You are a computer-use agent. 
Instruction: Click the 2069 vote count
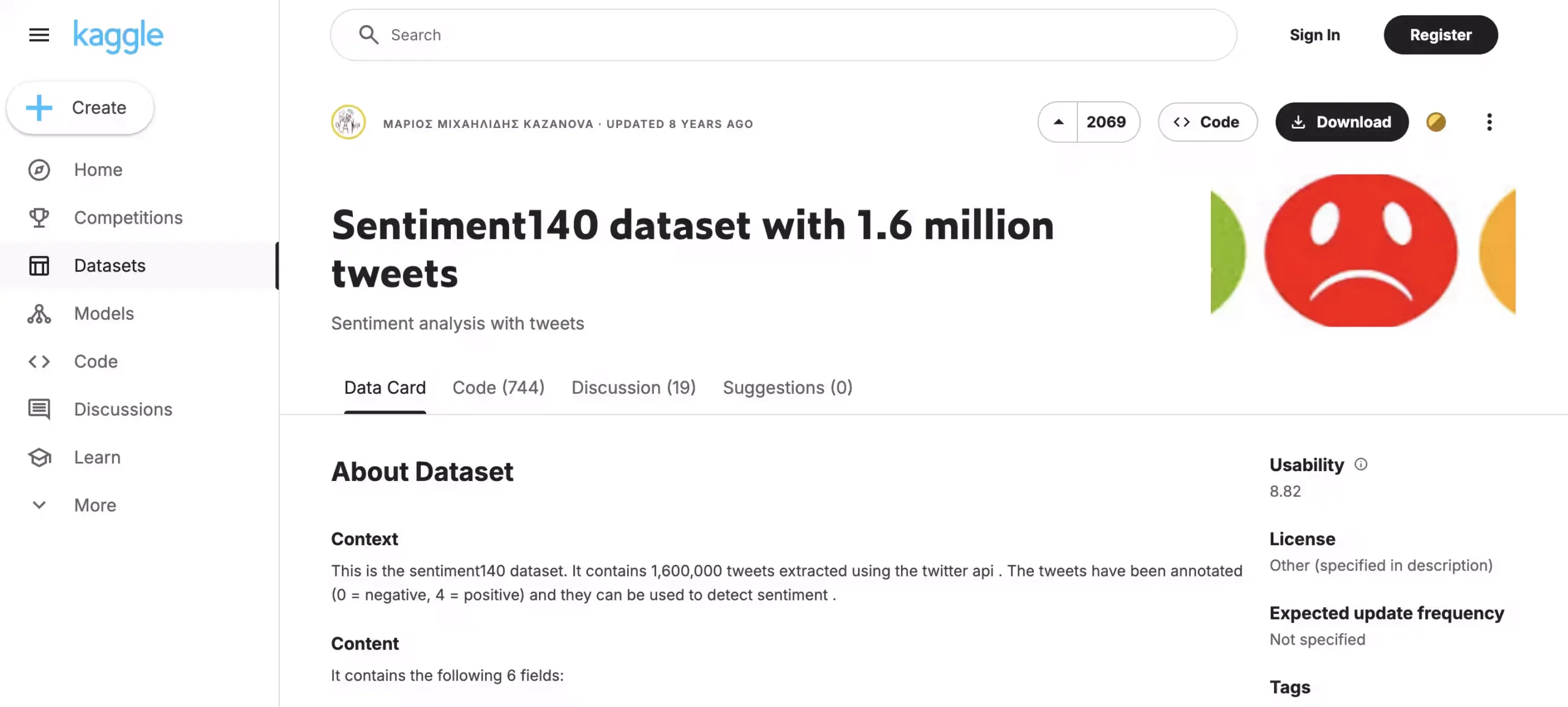tap(1106, 122)
